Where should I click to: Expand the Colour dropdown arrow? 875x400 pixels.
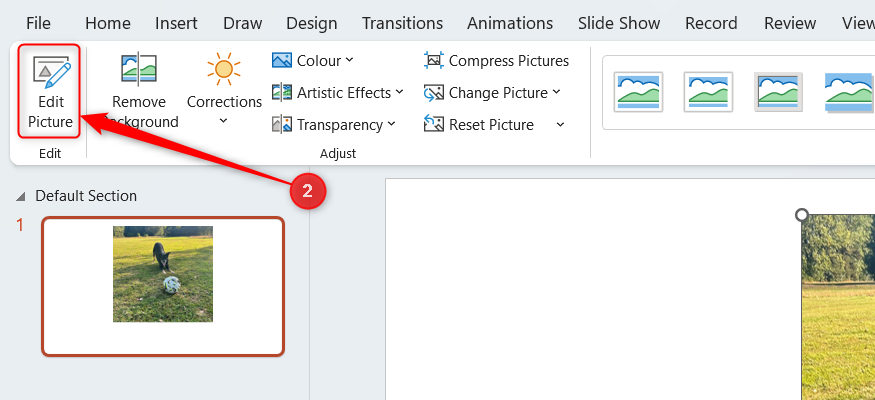coord(349,60)
